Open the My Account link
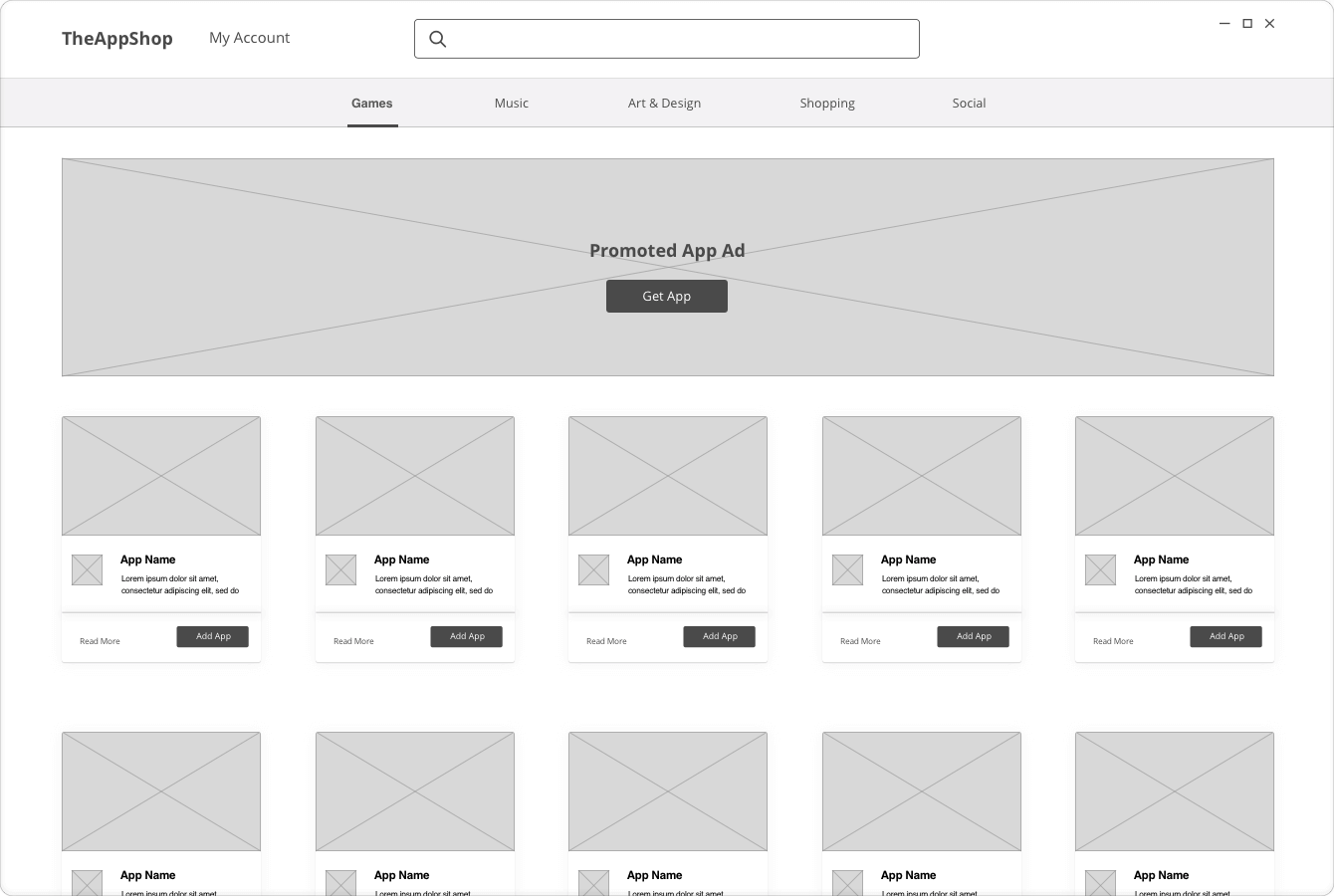Screen dimensions: 1334x896 (249, 38)
